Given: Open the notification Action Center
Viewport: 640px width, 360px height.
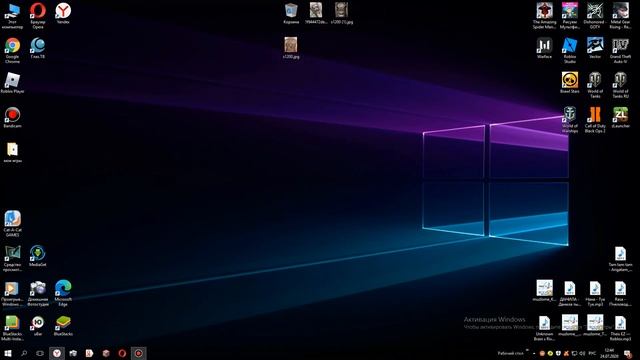Looking at the screenshot, I should [x=628, y=353].
